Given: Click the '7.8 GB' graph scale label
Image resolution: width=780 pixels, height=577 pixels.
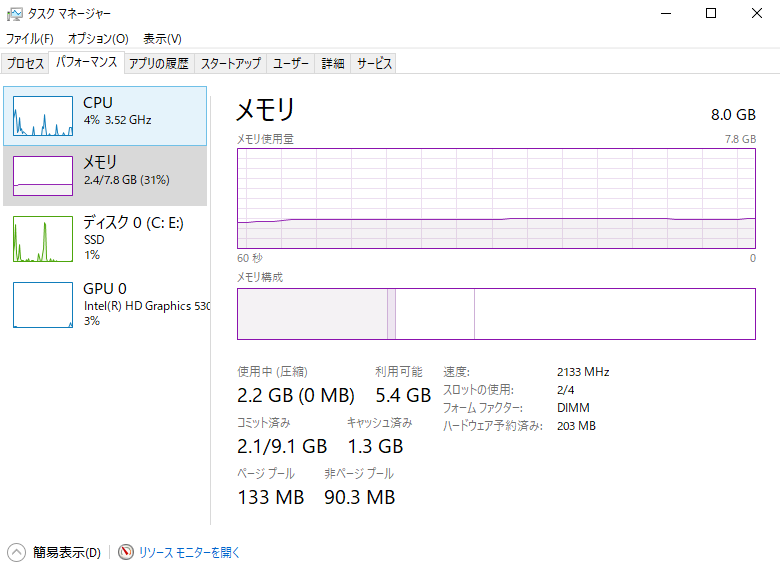Looking at the screenshot, I should pos(740,139).
